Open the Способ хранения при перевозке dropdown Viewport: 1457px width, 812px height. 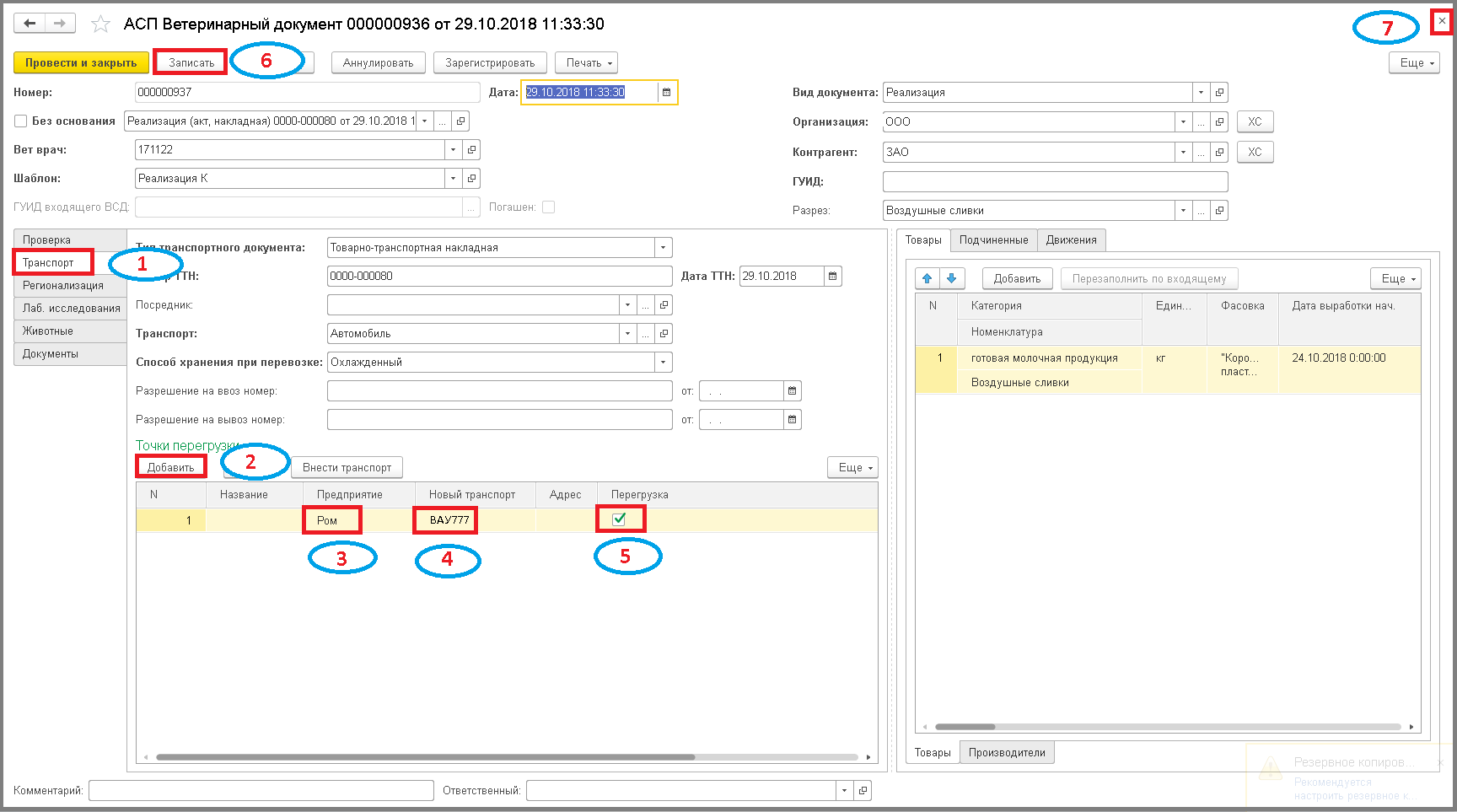tap(664, 363)
